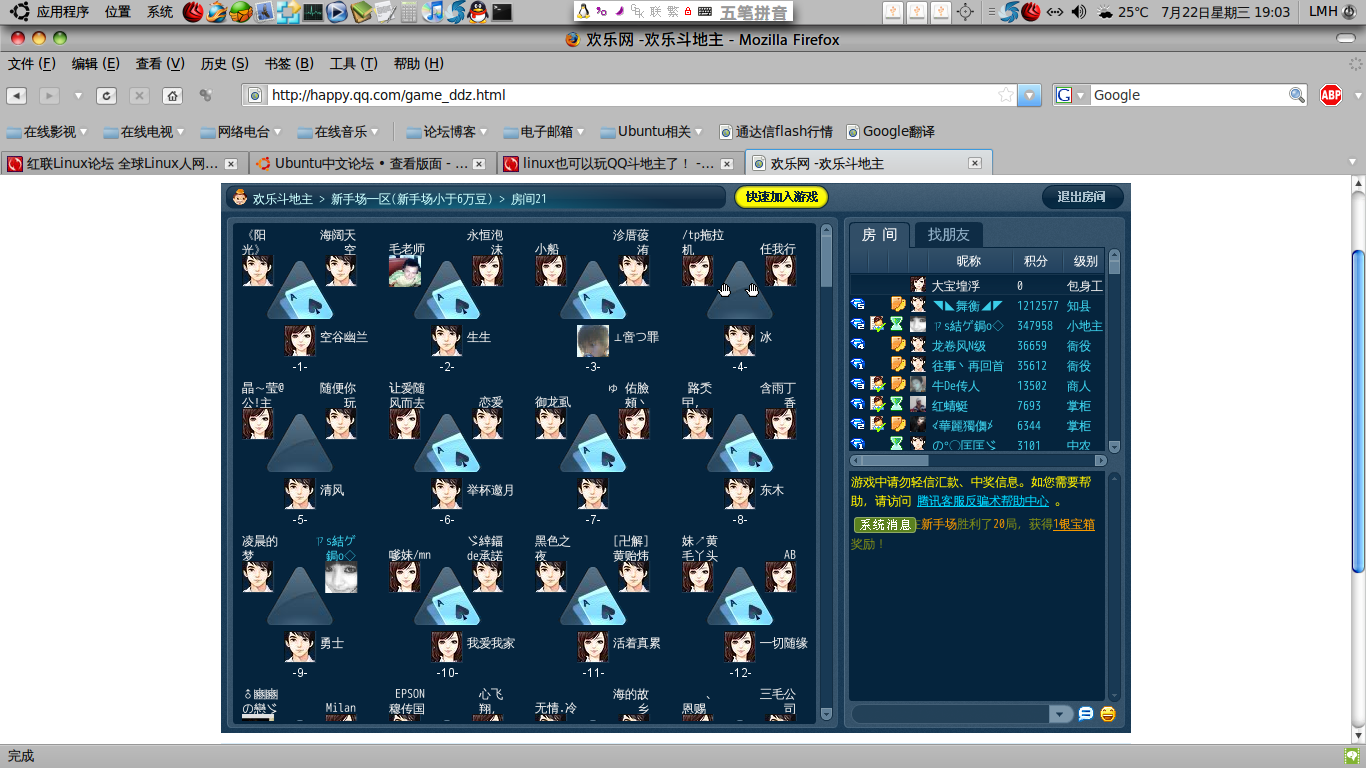This screenshot has width=1366, height=768.
Task: Open the 文件 (F) menu
Action: [32, 63]
